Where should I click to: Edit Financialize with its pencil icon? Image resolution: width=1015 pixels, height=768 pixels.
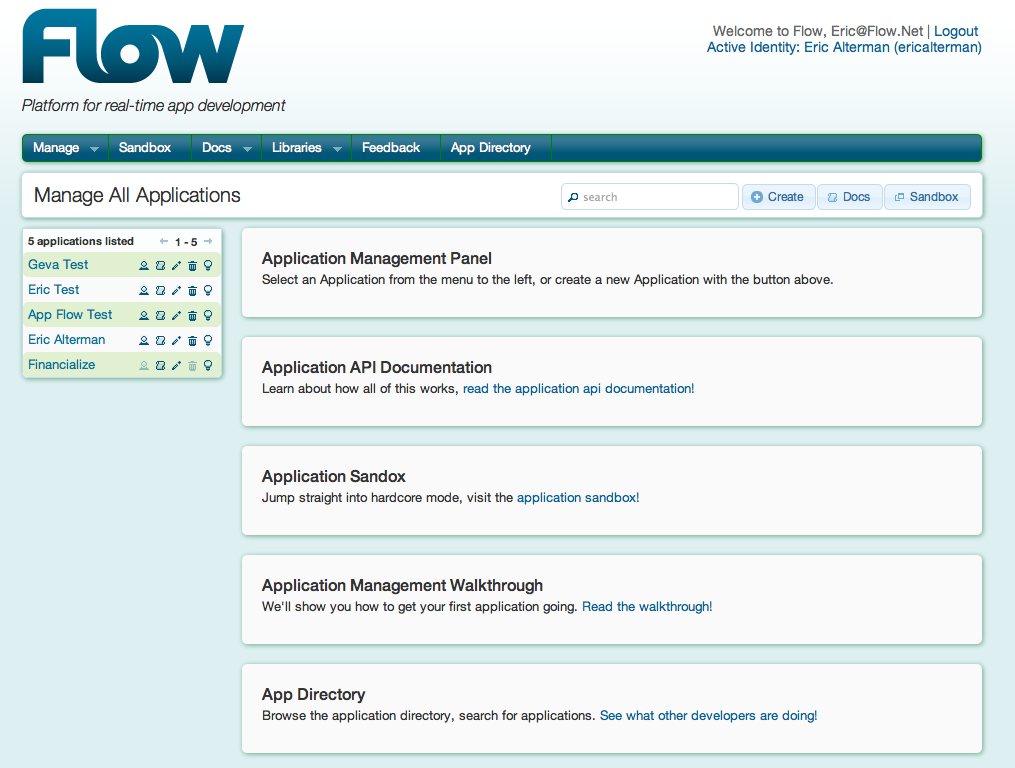(x=176, y=366)
